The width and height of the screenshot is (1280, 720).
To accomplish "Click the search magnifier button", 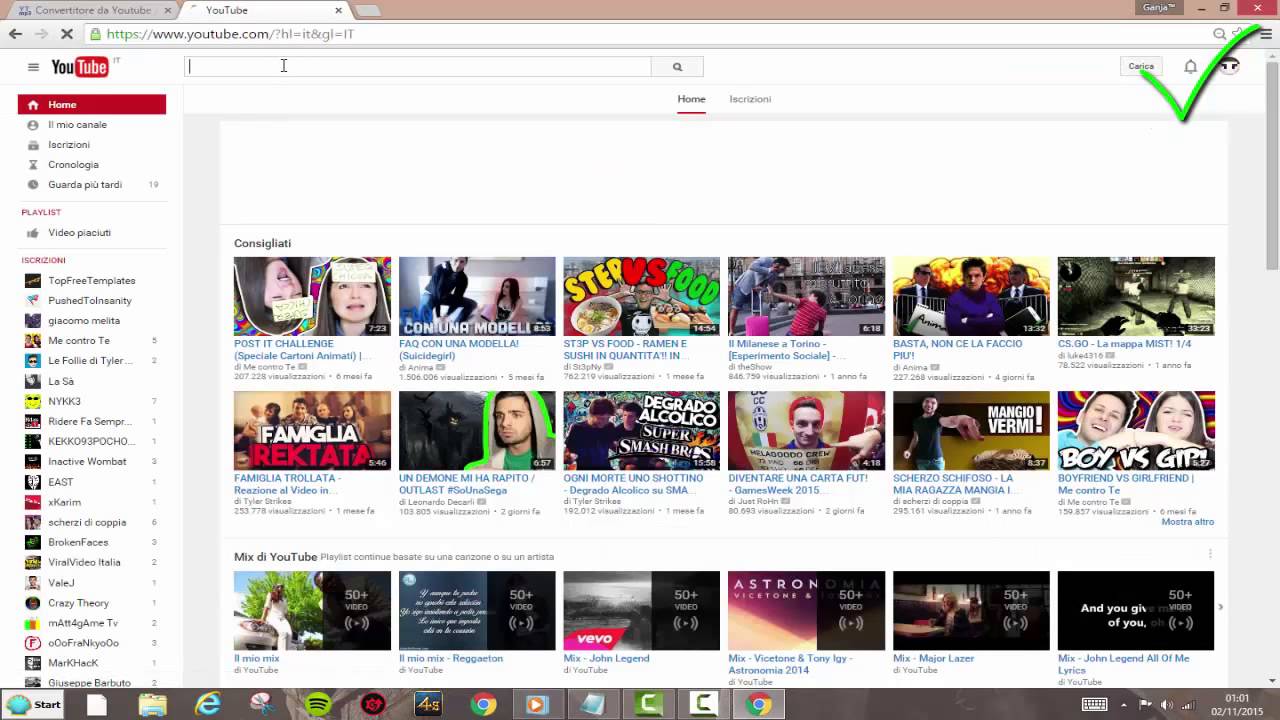I will [677, 67].
